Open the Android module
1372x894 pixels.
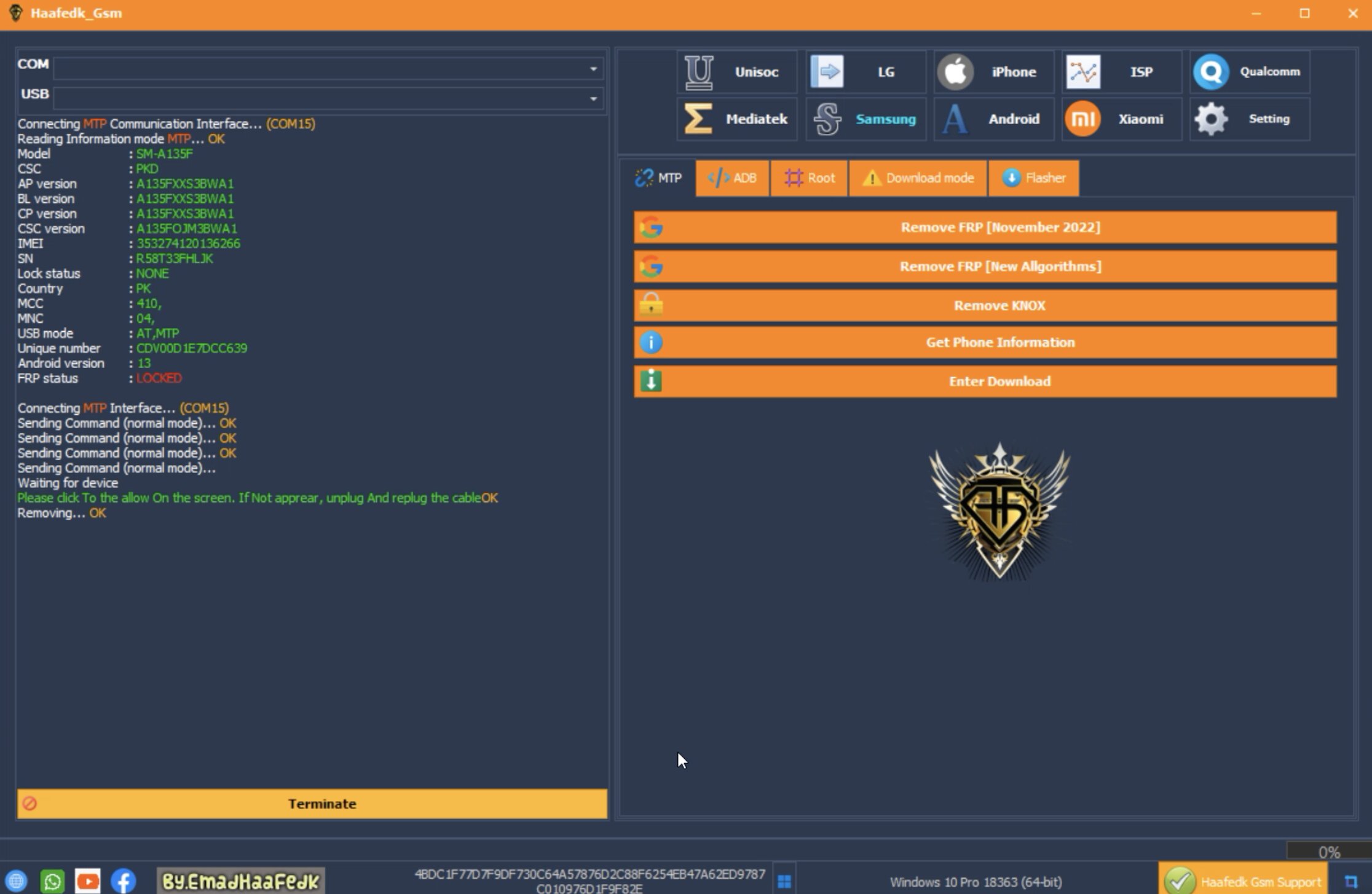tap(993, 119)
